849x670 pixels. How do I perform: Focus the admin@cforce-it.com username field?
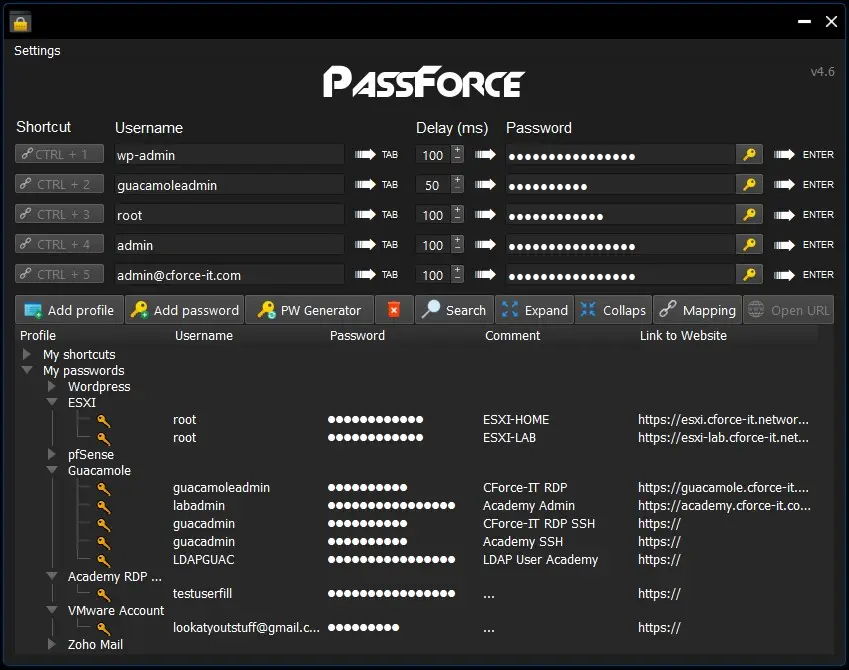(229, 275)
